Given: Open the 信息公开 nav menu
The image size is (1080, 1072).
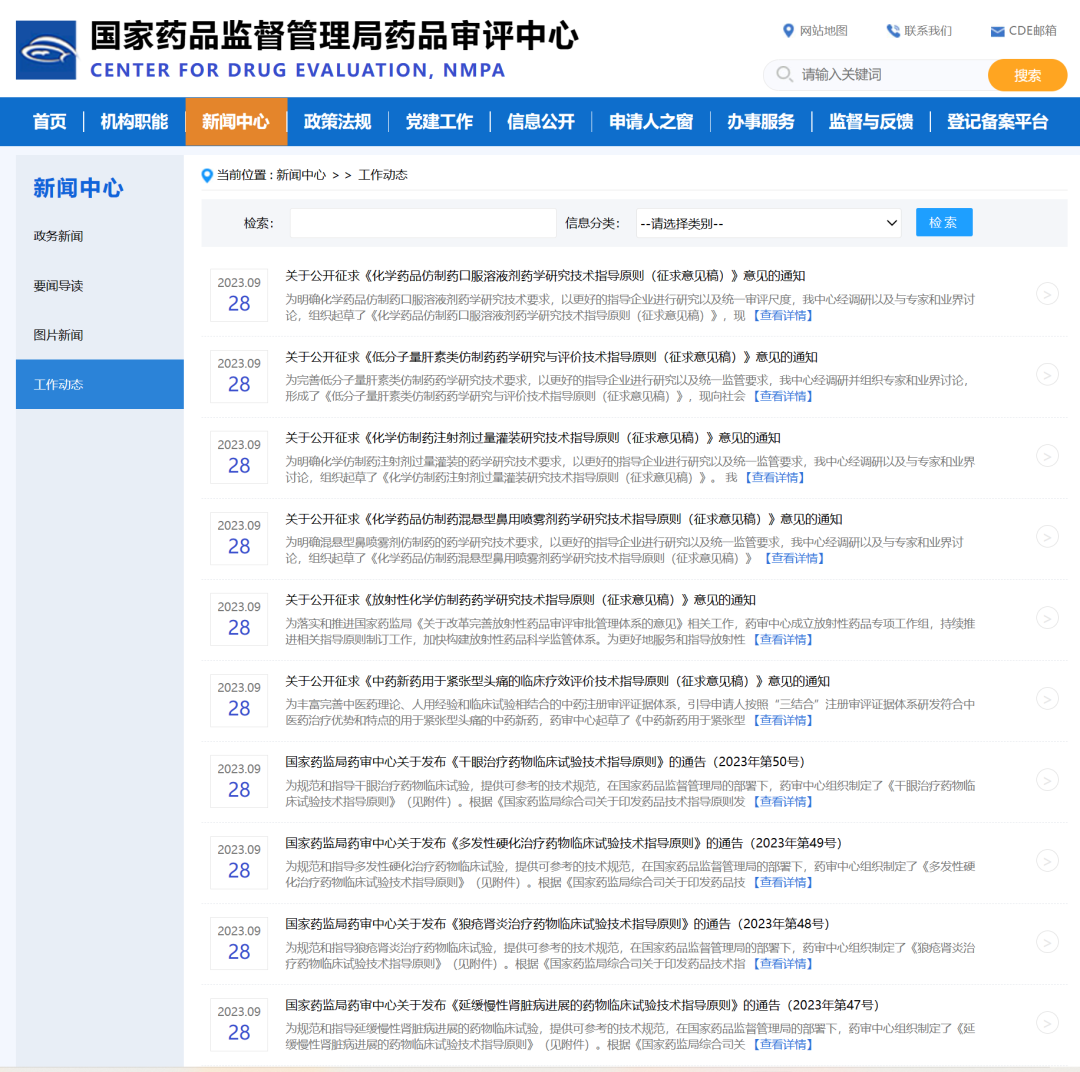Looking at the screenshot, I should [x=541, y=122].
